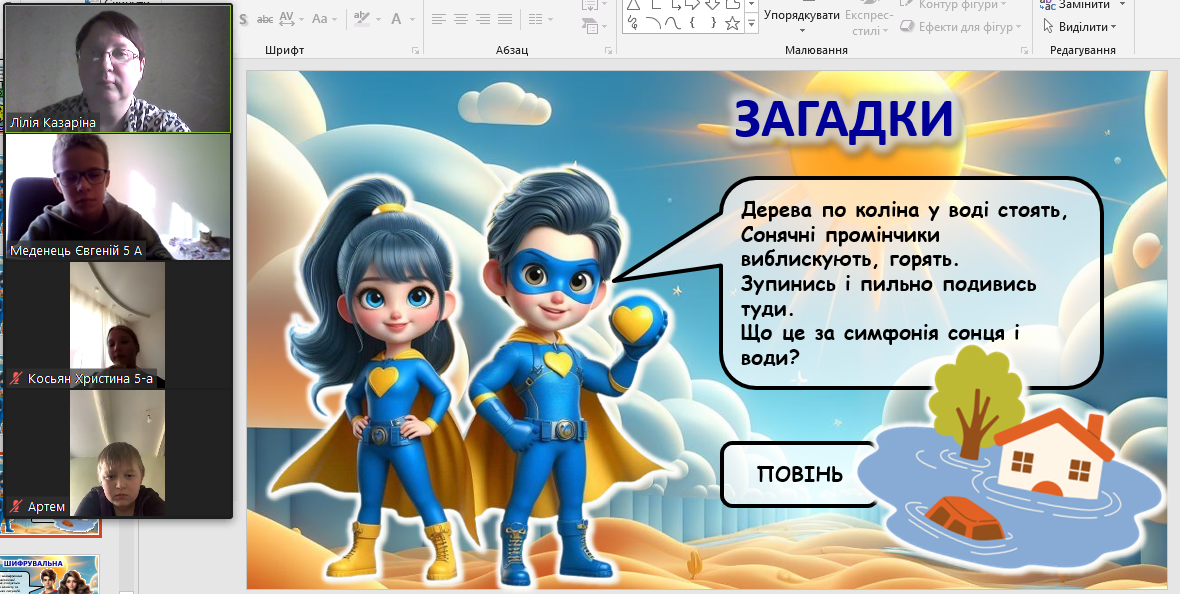
Task: Apply the font color A button
Action: pos(397,19)
